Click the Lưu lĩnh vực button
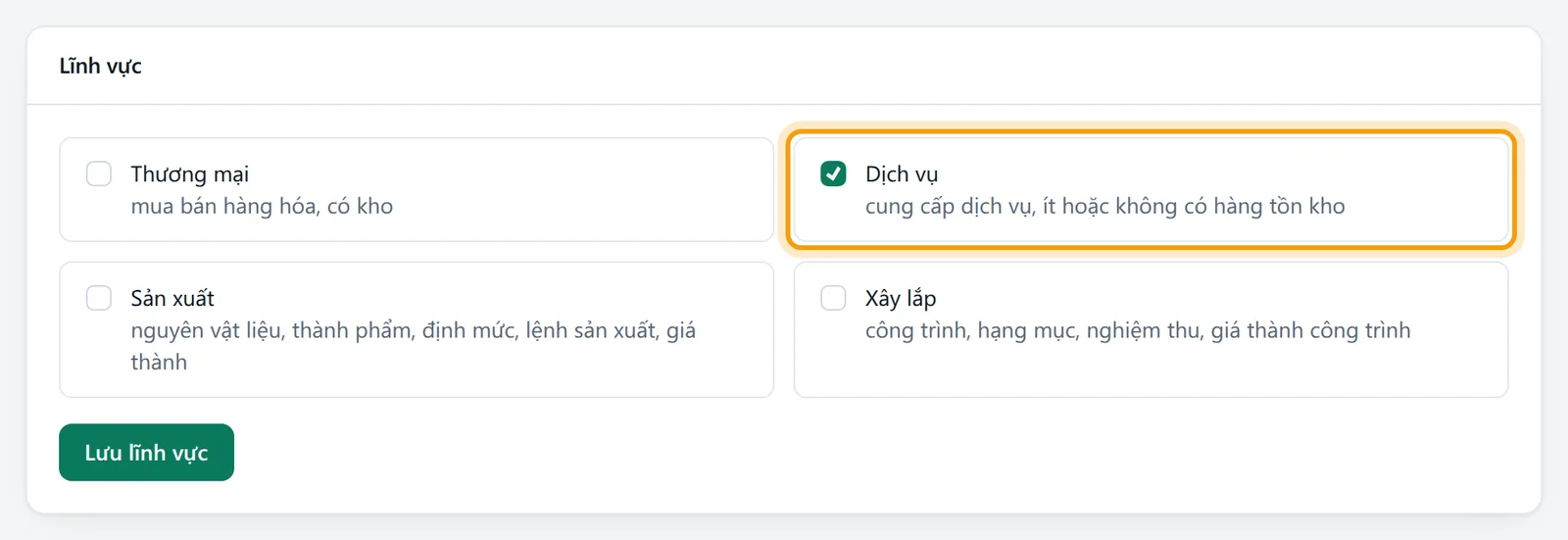The height and width of the screenshot is (540, 1568). click(146, 453)
